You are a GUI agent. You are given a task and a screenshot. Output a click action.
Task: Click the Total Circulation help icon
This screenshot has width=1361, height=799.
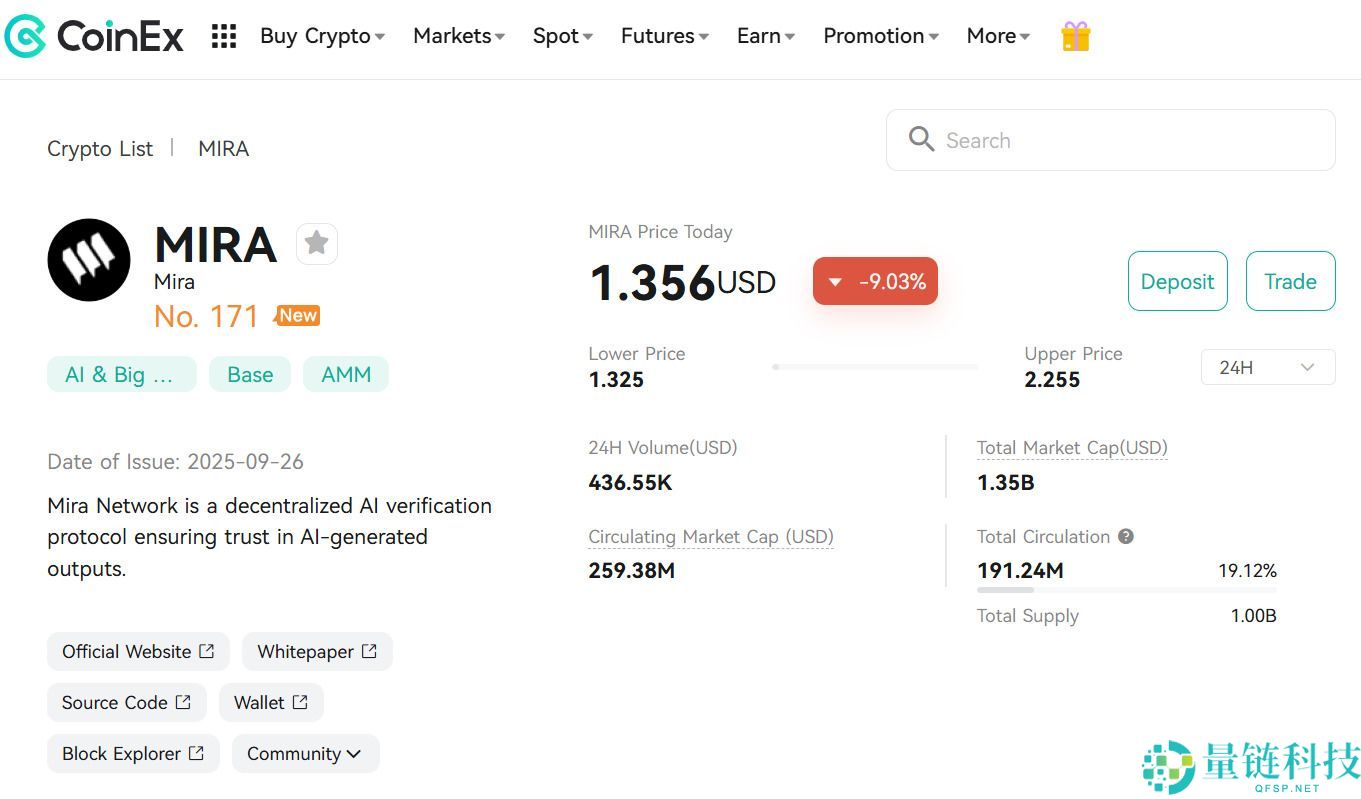click(1126, 537)
